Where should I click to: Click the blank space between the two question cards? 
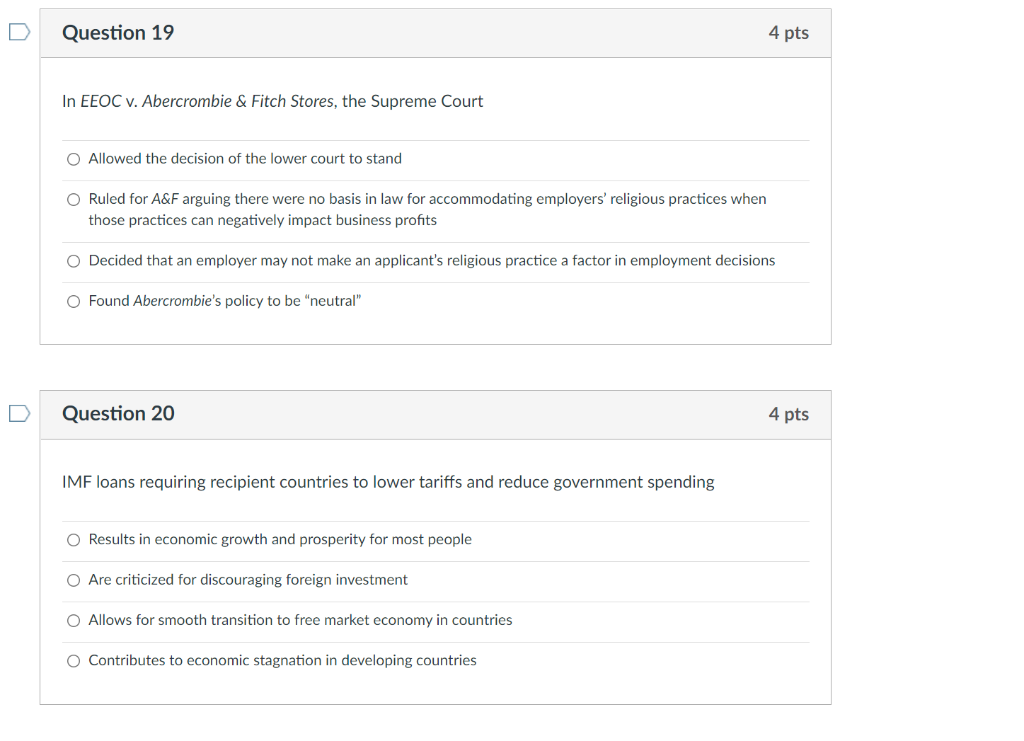435,366
